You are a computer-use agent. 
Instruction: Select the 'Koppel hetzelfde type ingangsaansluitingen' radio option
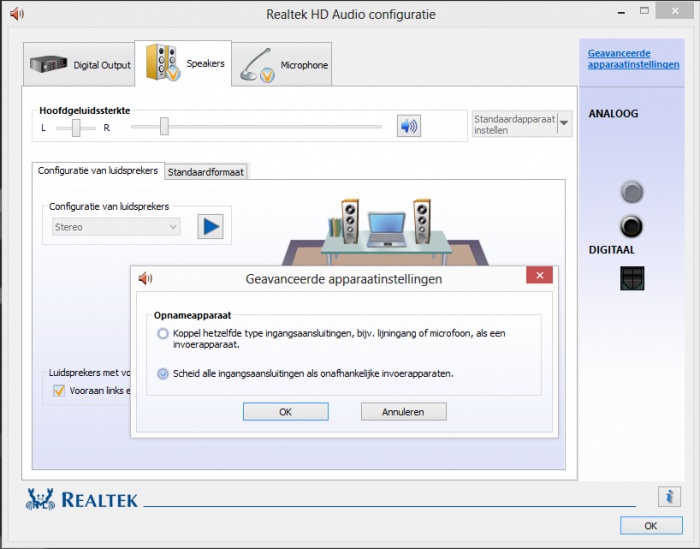pyautogui.click(x=163, y=333)
